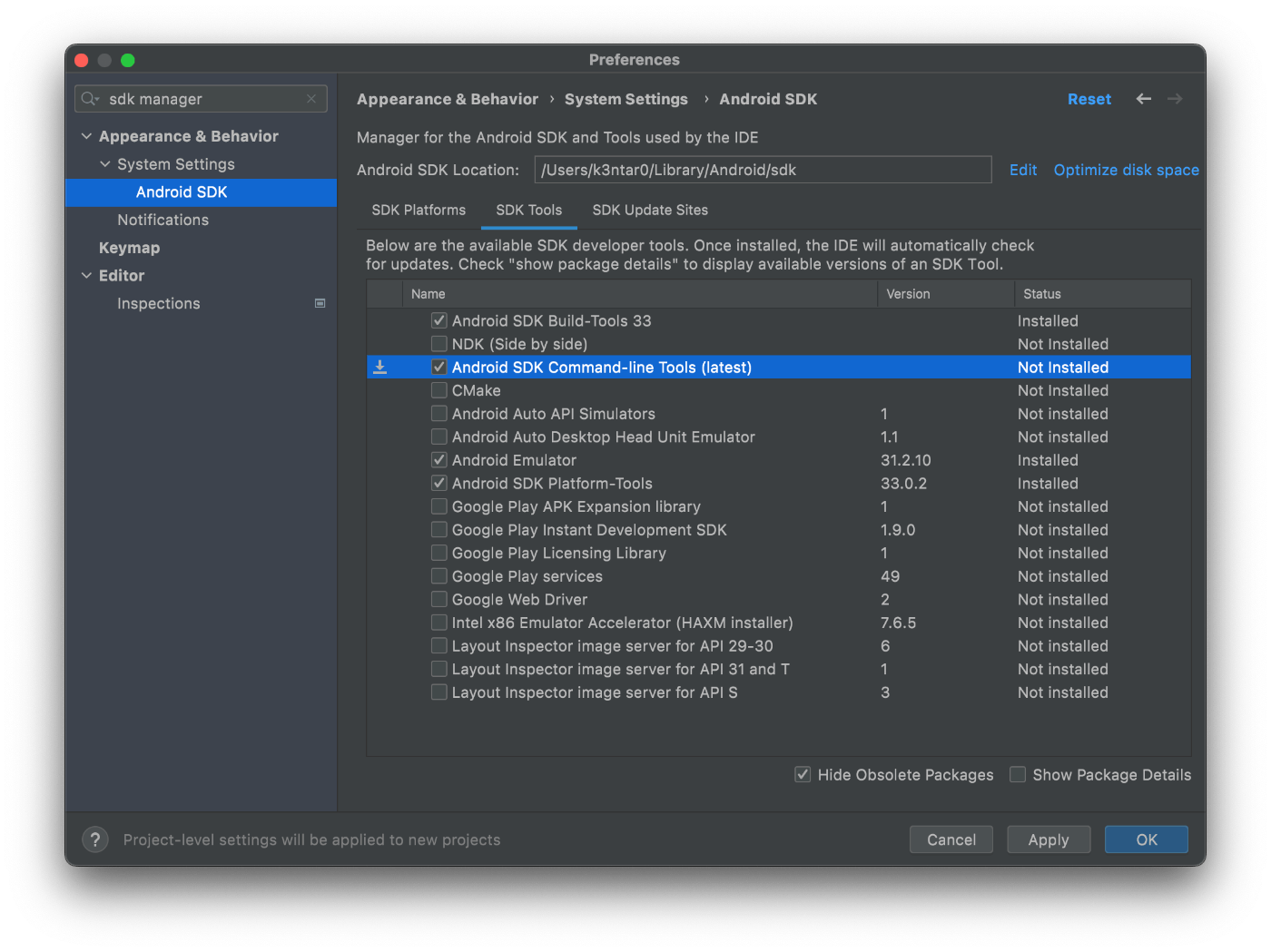This screenshot has height=952, width=1271.
Task: Uncheck Android SDK Build-Tools 33
Action: [x=439, y=320]
